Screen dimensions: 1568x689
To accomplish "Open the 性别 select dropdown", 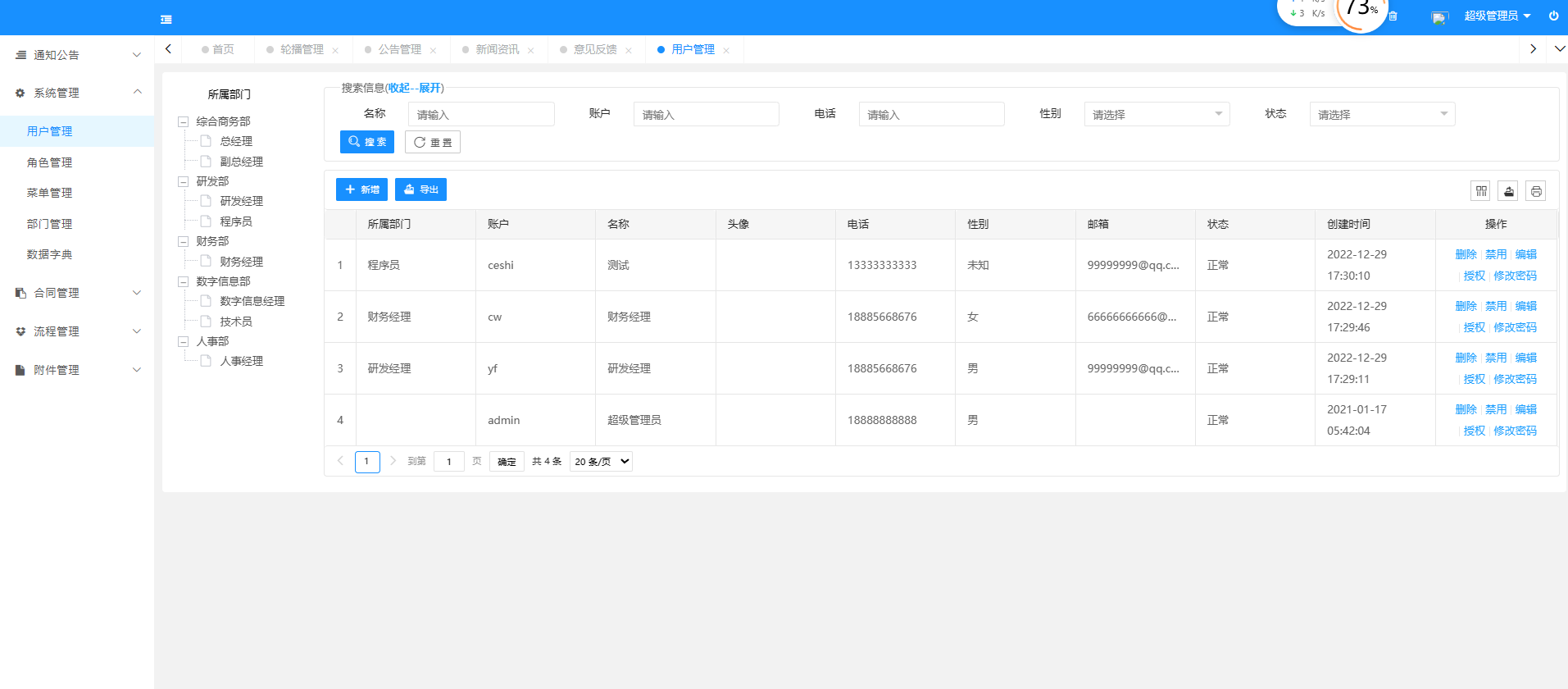I will click(1157, 114).
